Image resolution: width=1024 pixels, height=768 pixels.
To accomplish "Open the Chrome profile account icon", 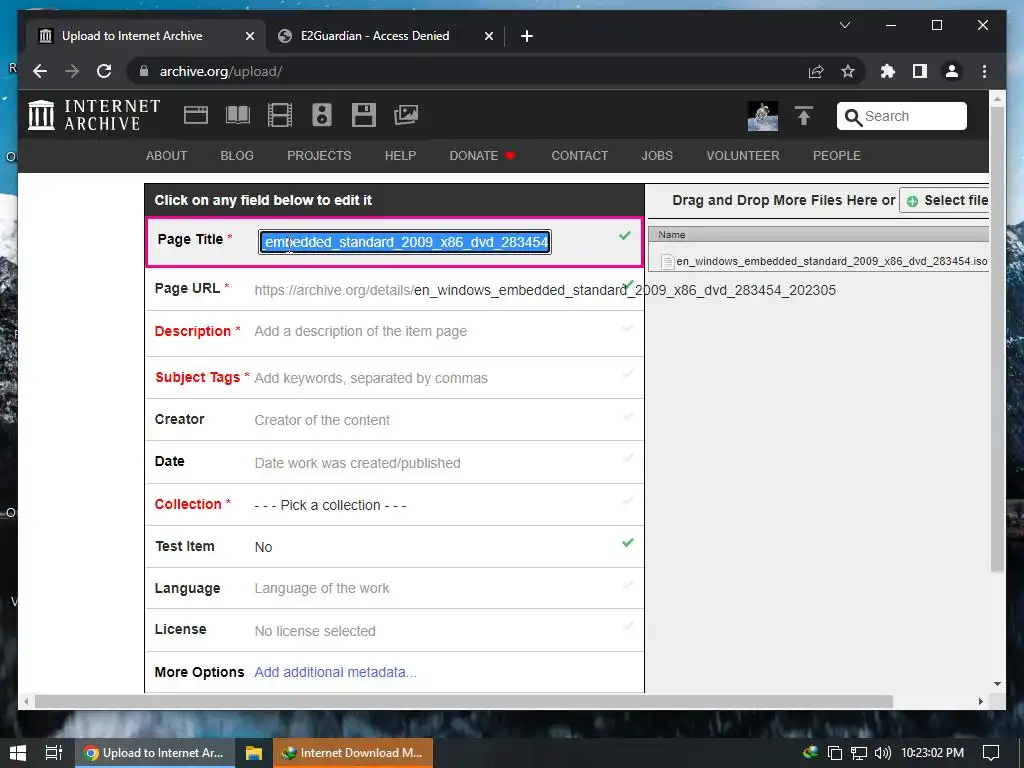I will pyautogui.click(x=952, y=71).
